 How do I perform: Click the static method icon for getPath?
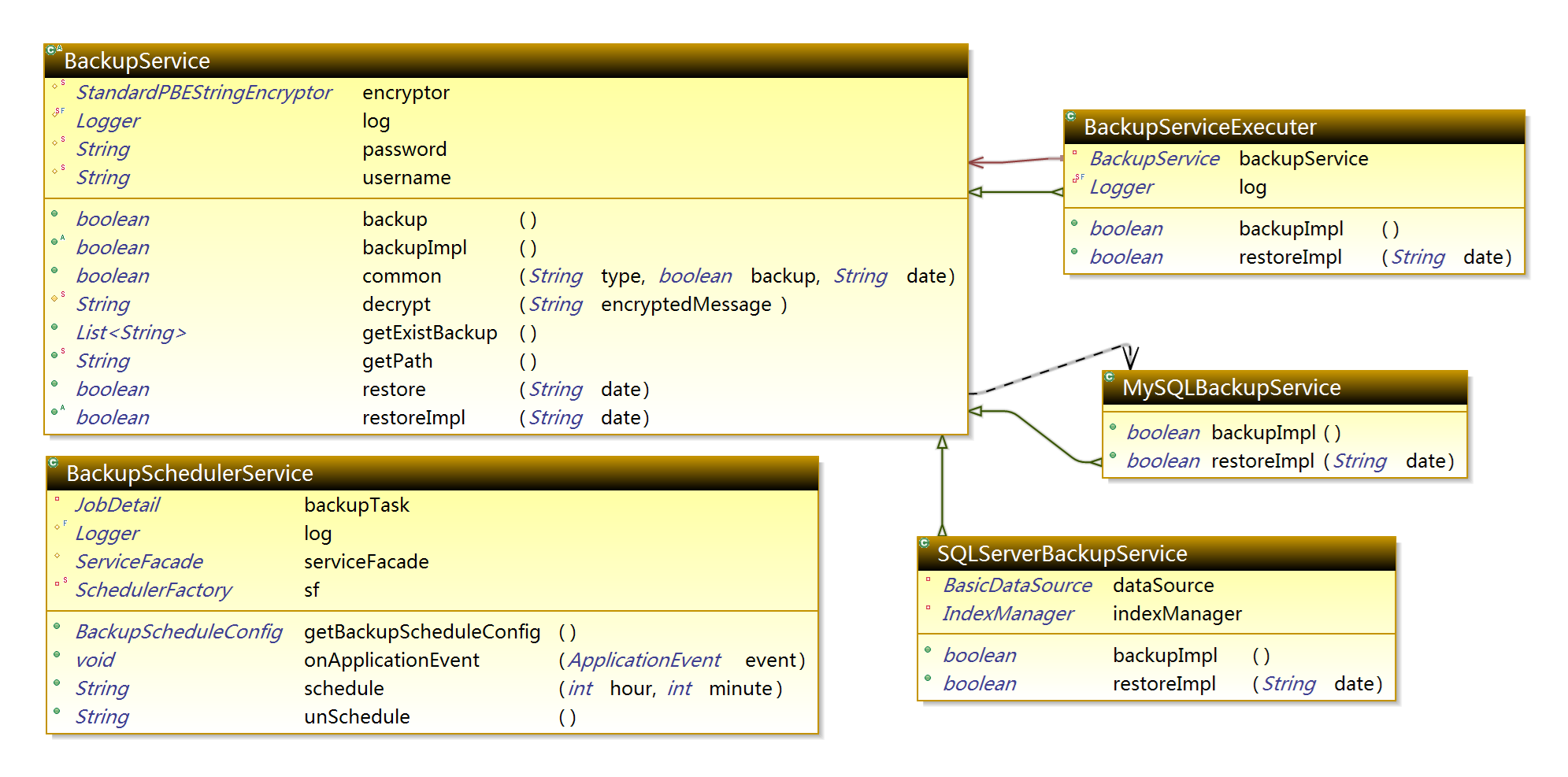coord(57,354)
